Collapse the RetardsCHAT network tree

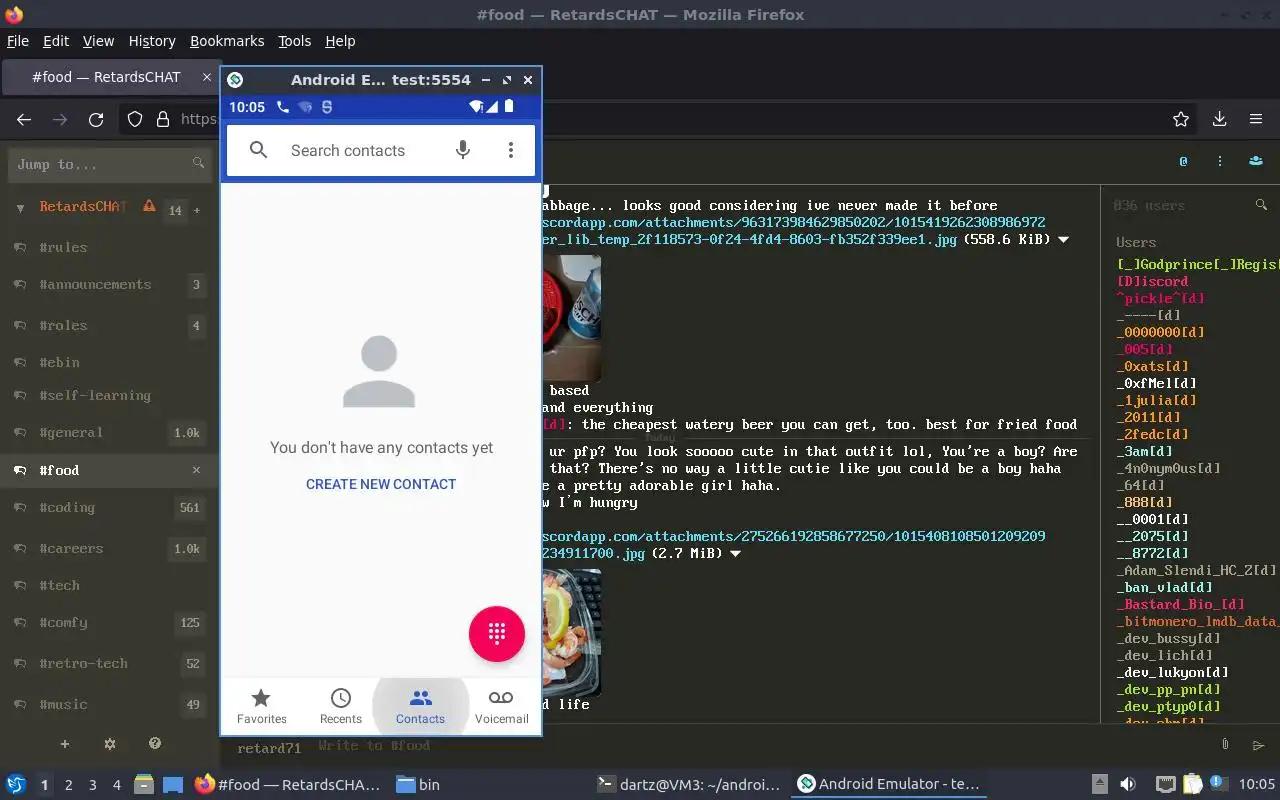(x=20, y=208)
